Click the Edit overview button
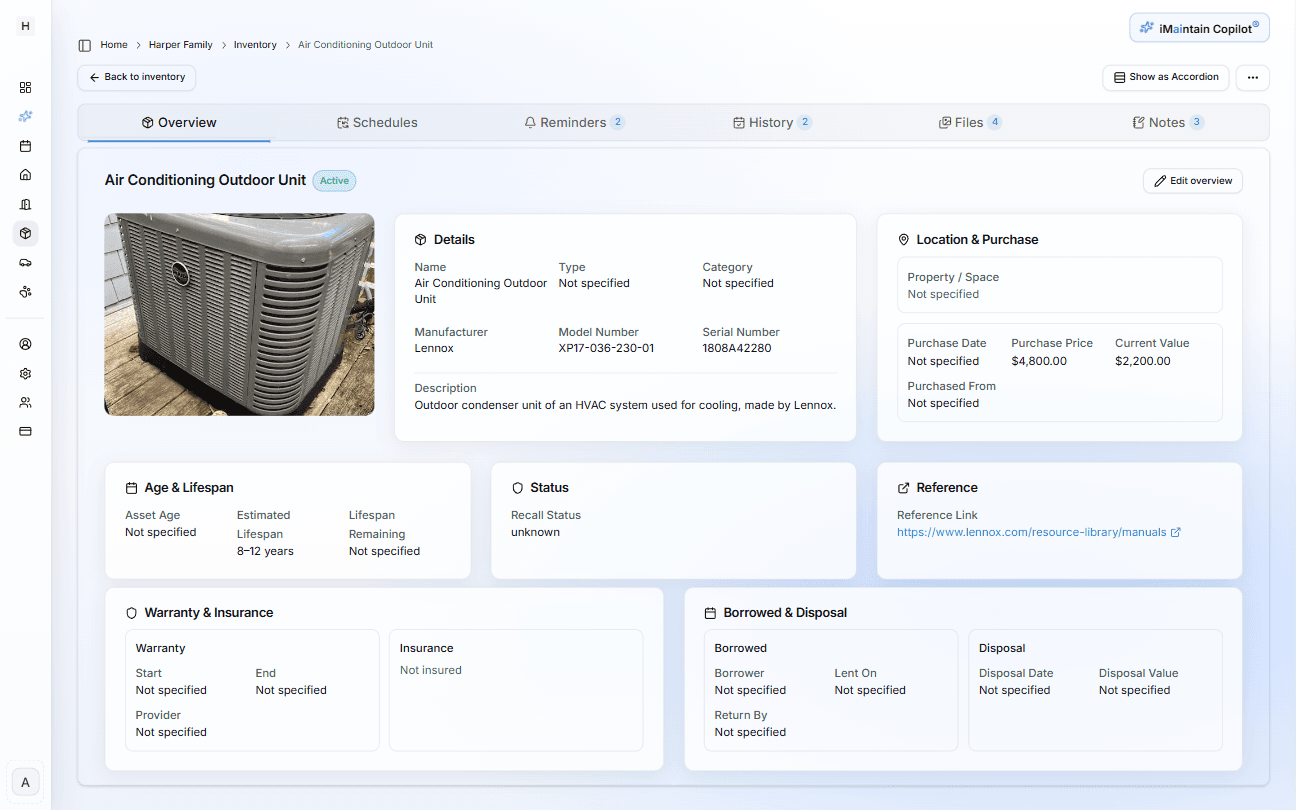The image size is (1296, 810). (1192, 181)
